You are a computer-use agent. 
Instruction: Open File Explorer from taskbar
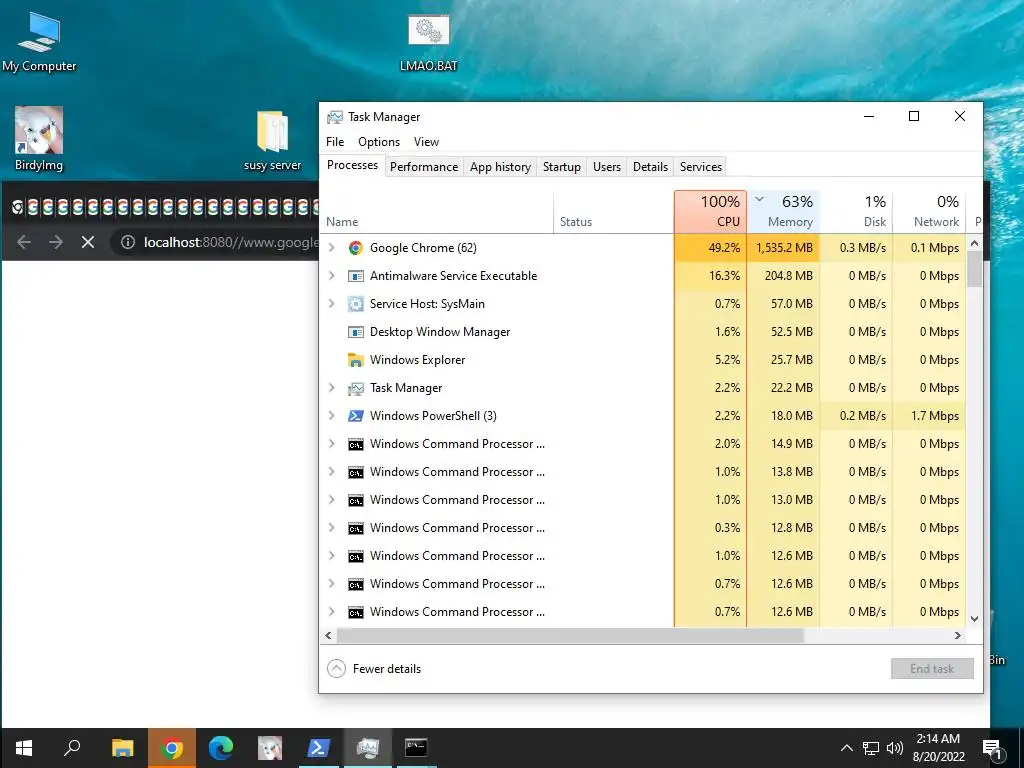pyautogui.click(x=122, y=748)
